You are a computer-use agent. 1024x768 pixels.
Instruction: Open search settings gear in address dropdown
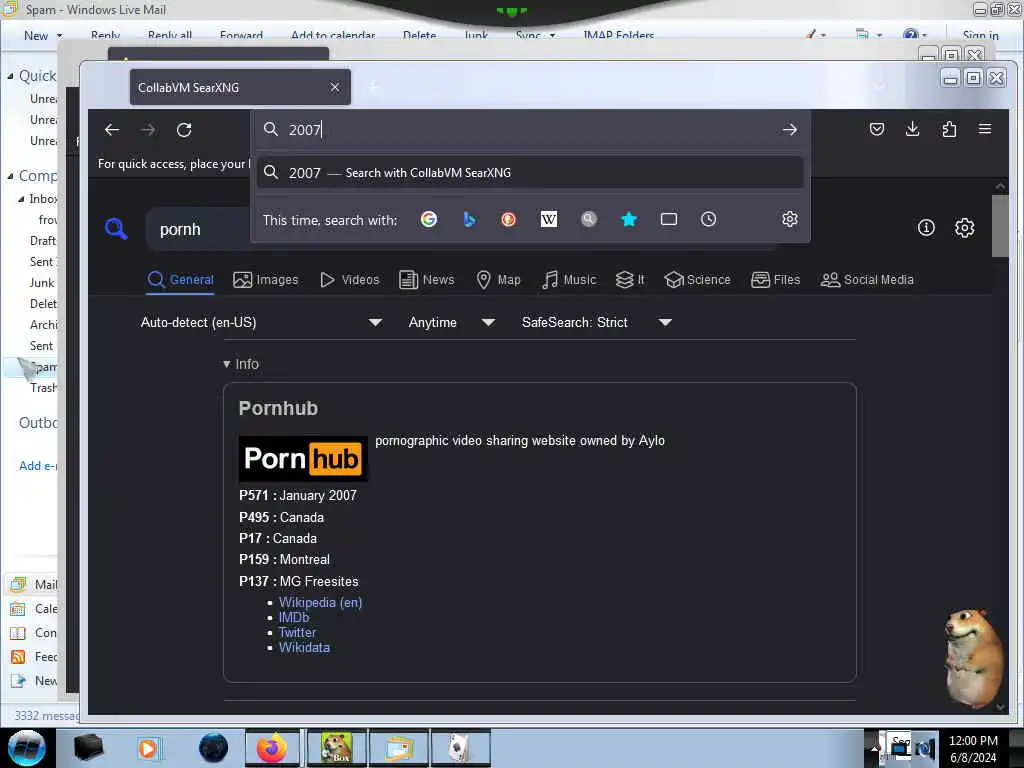tap(790, 219)
